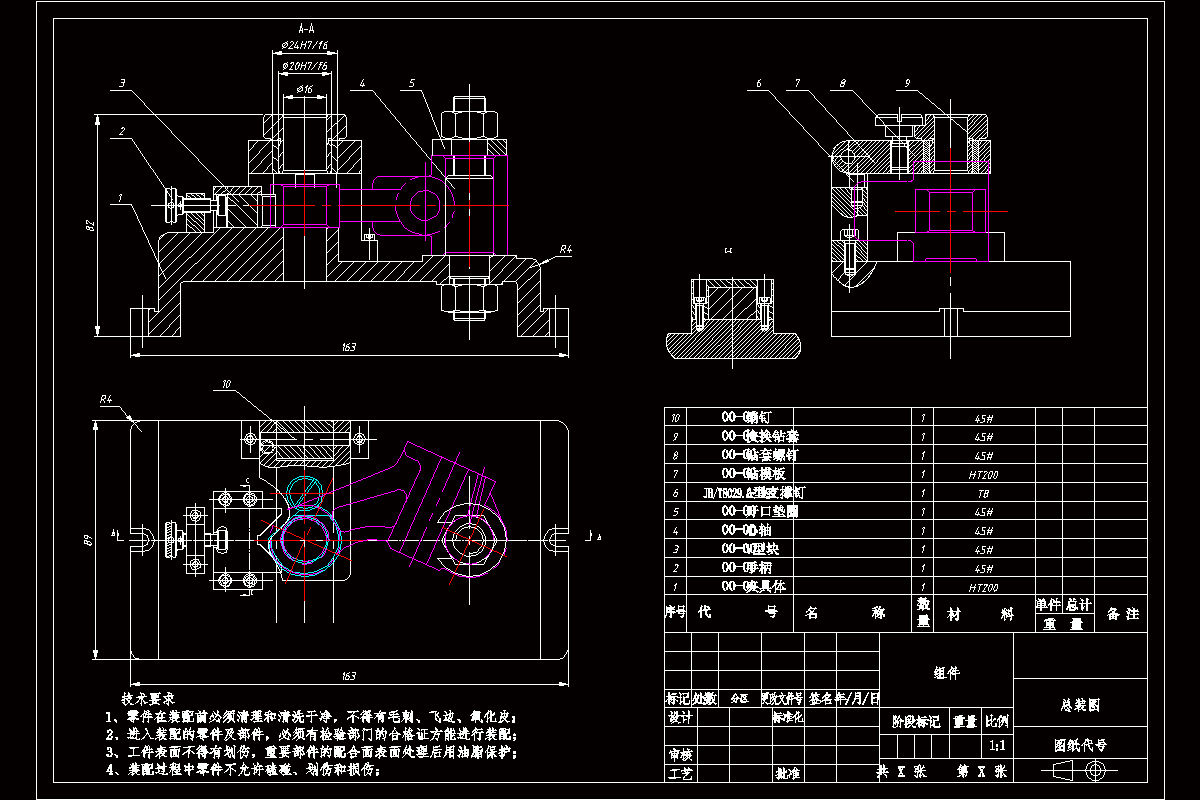Click the '标准化' title block label
Viewport: 1200px width, 800px height.
coord(788,717)
